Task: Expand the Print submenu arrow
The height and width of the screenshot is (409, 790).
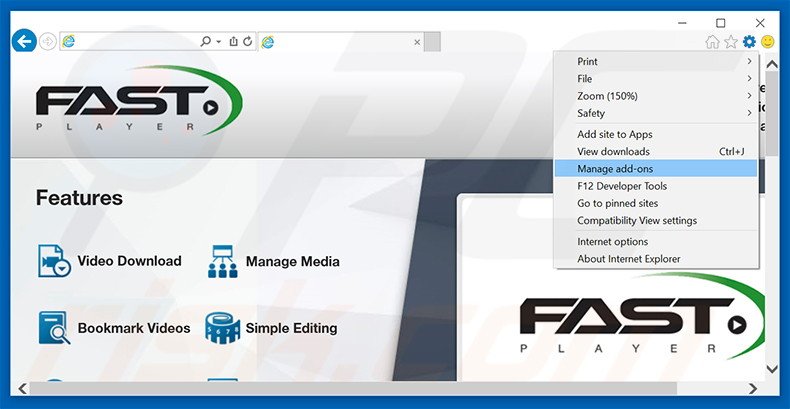Action: point(749,61)
